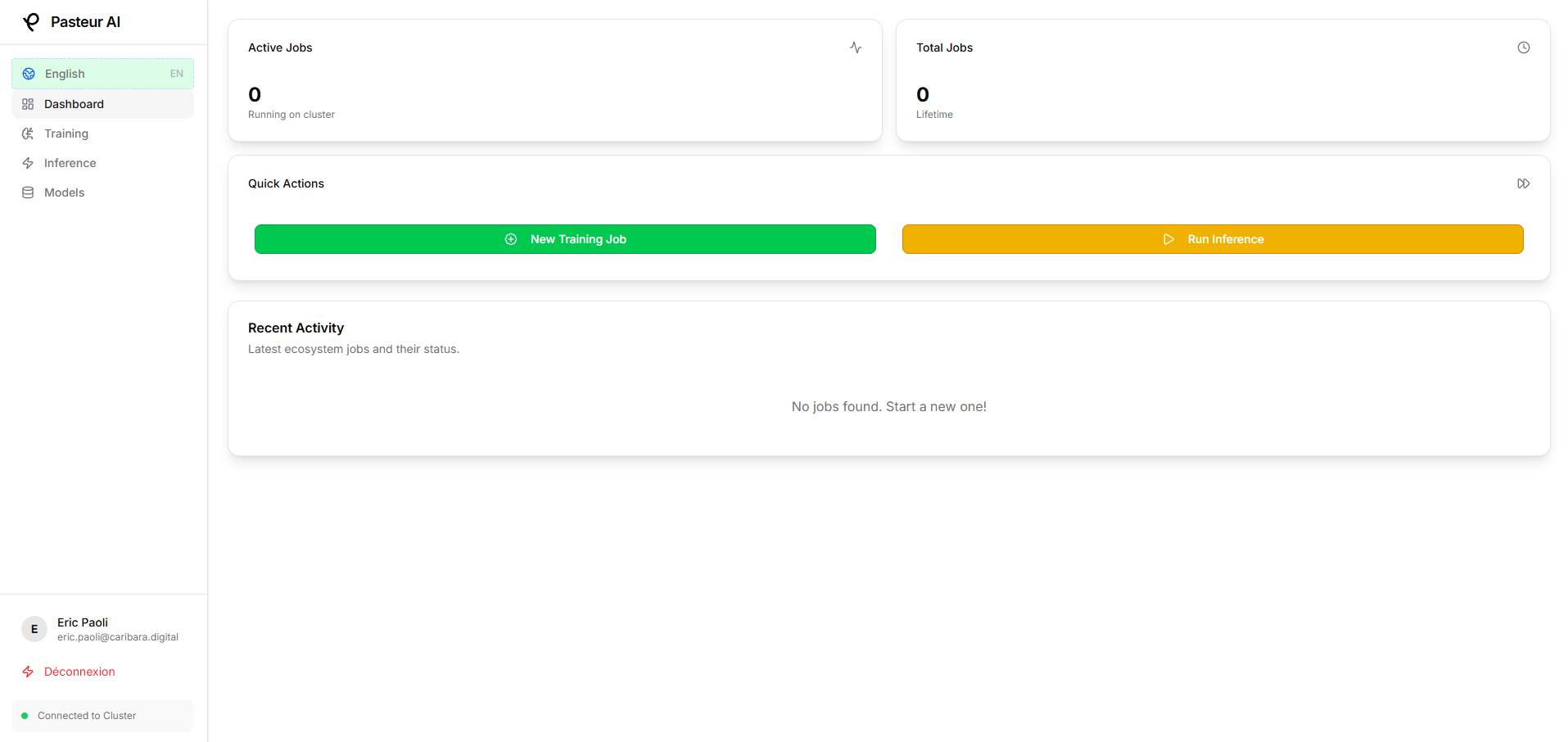The width and height of the screenshot is (1568, 742).
Task: Start a New Training Job
Action: point(565,239)
